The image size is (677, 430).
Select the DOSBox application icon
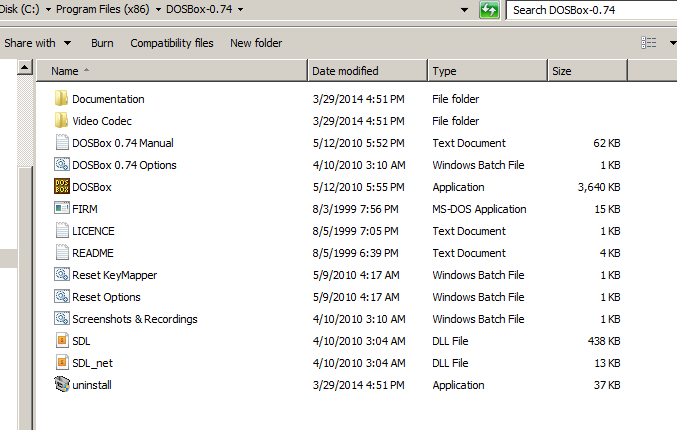pyautogui.click(x=62, y=187)
